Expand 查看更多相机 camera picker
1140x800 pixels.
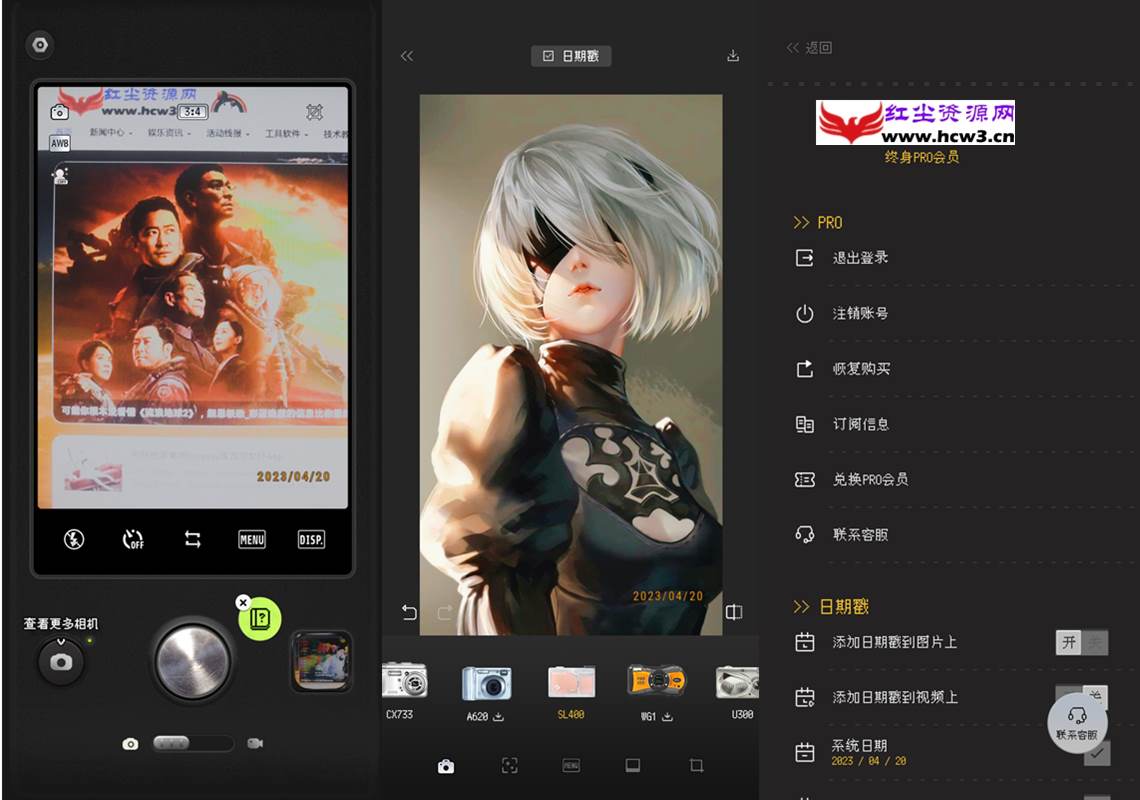tap(61, 660)
